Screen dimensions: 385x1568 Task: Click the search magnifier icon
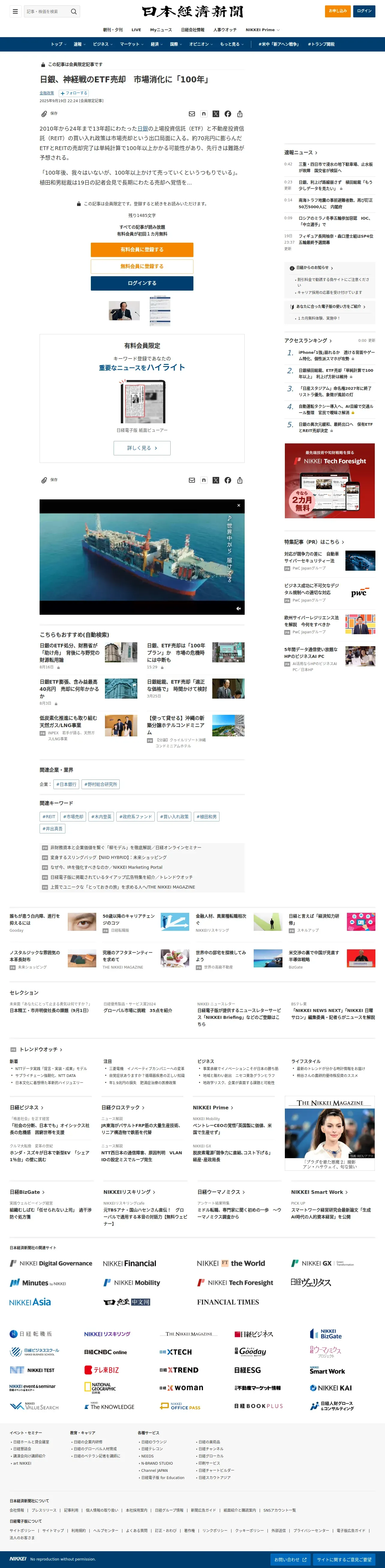(x=74, y=11)
